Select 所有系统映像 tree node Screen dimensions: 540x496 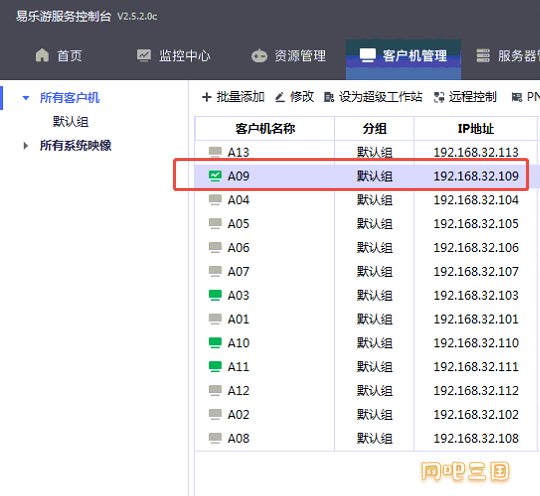tap(76, 146)
